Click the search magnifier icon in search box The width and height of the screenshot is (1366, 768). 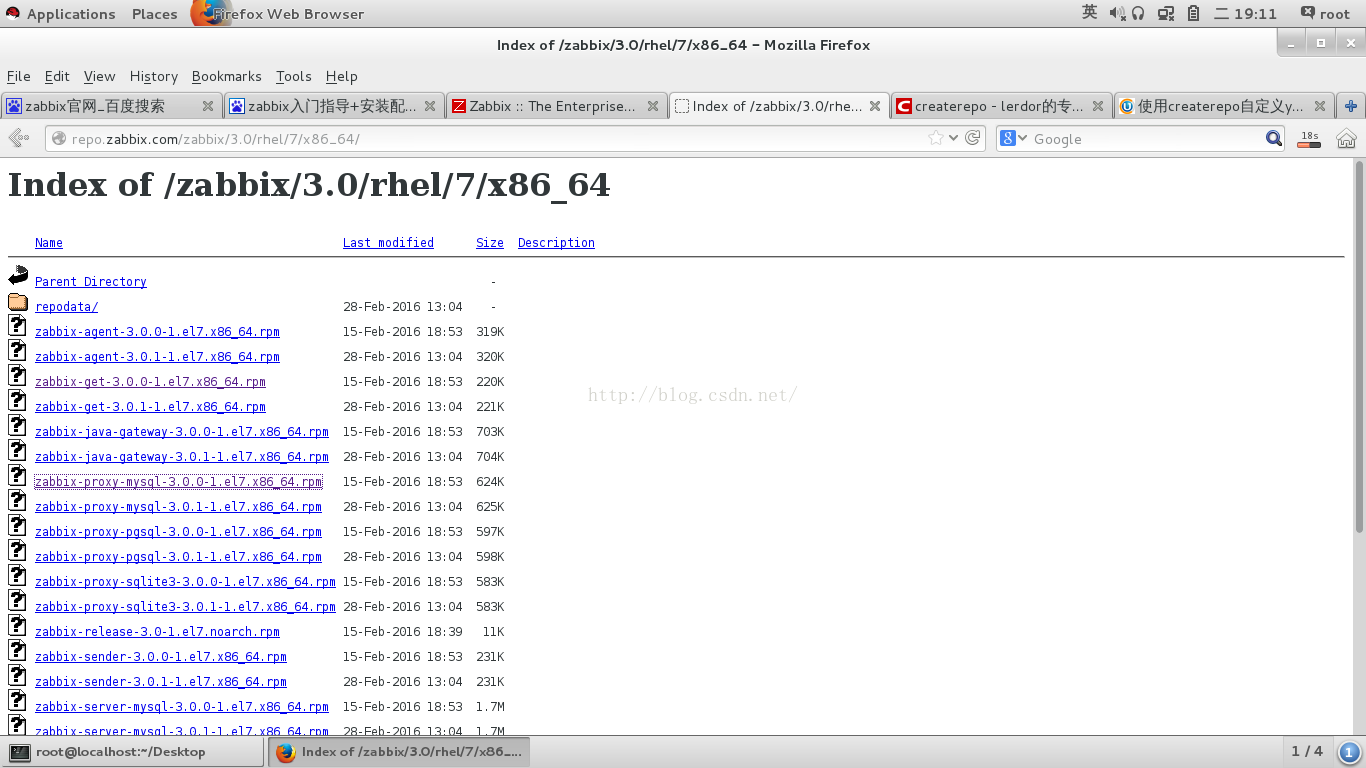[1274, 138]
